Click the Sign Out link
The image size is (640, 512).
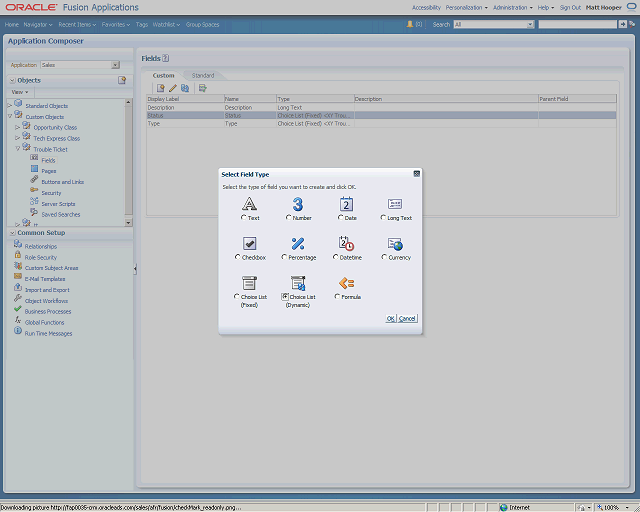(x=570, y=7)
